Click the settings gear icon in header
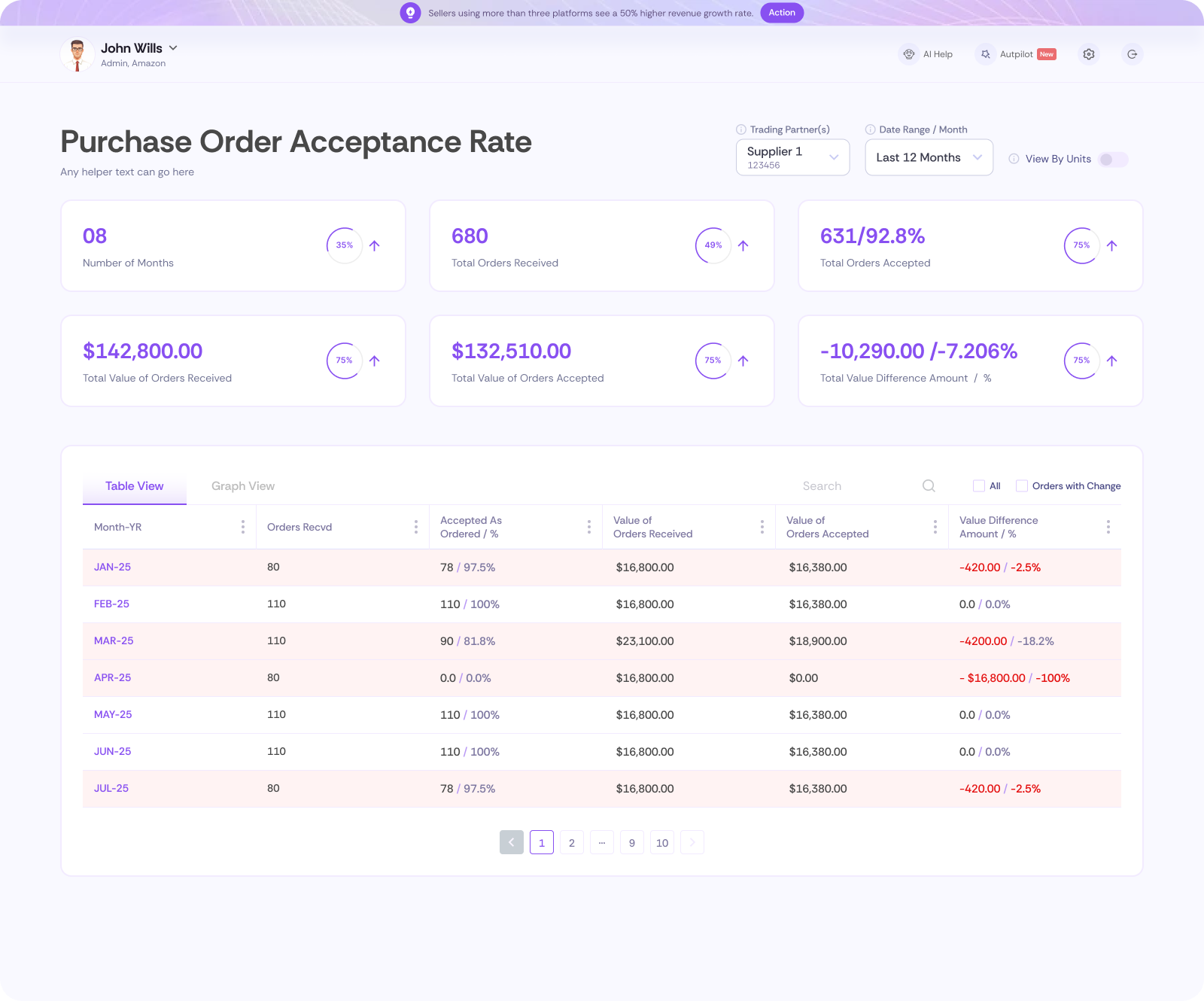This screenshot has height=1001, width=1204. point(1088,54)
